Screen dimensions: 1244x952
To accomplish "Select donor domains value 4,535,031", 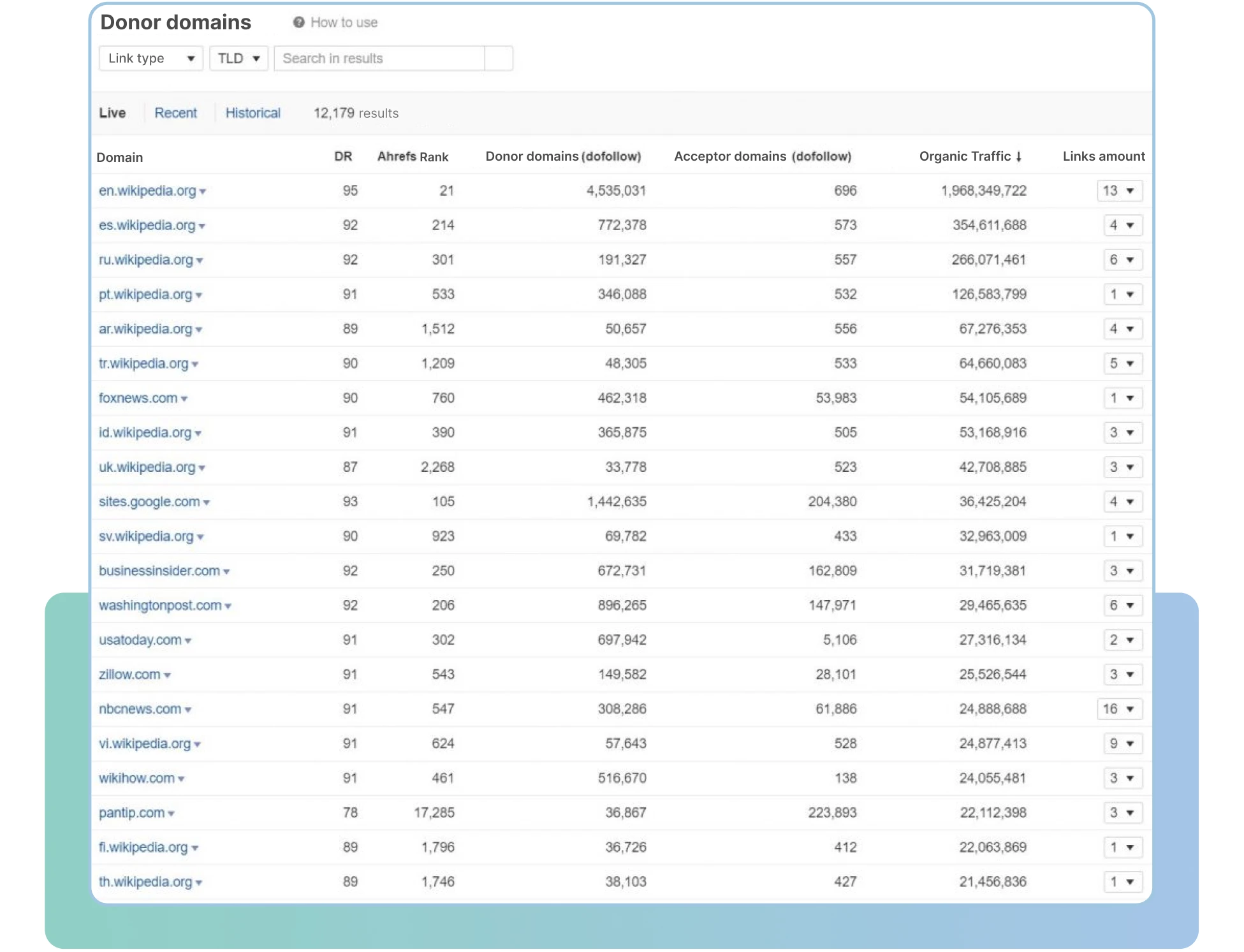I will (x=616, y=191).
